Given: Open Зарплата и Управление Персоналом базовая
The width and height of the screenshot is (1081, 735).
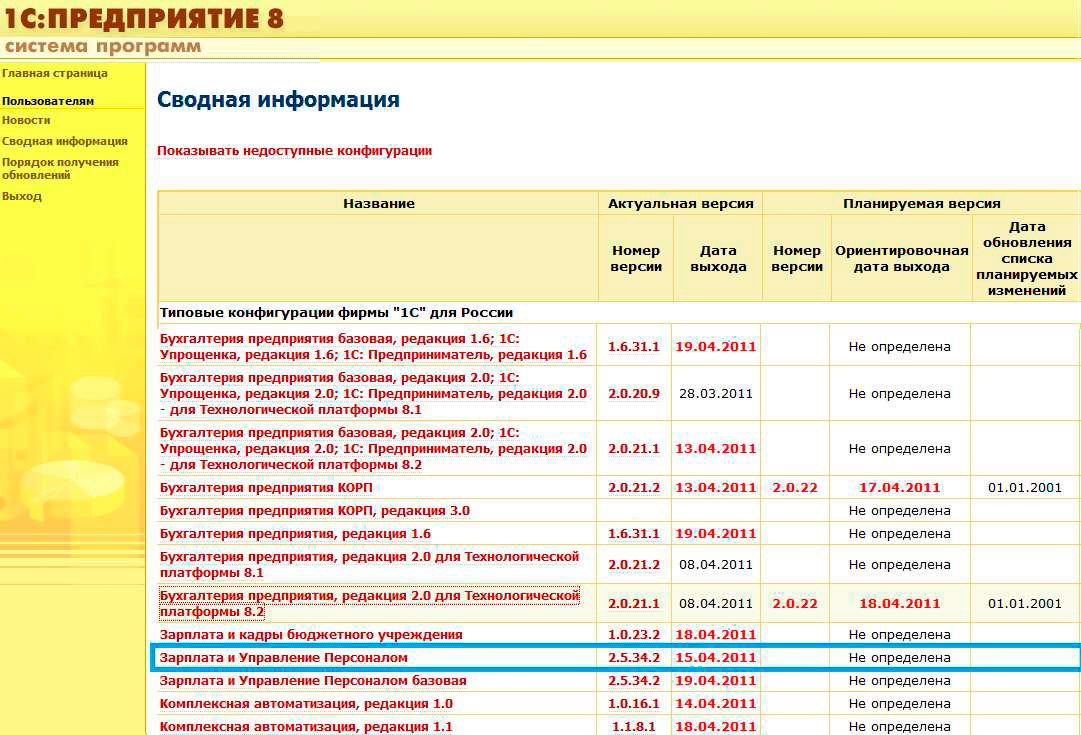Looking at the screenshot, I should pos(313,681).
